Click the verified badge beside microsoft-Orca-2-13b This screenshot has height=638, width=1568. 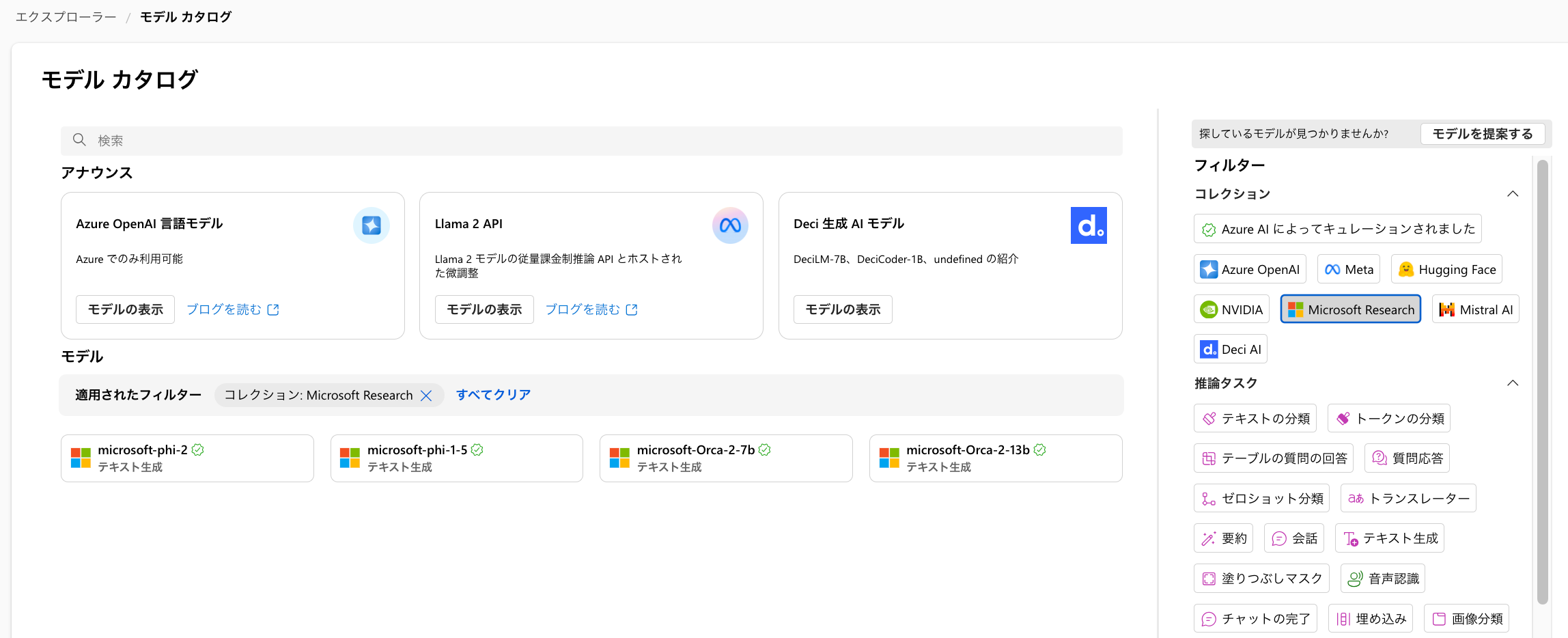click(1039, 449)
